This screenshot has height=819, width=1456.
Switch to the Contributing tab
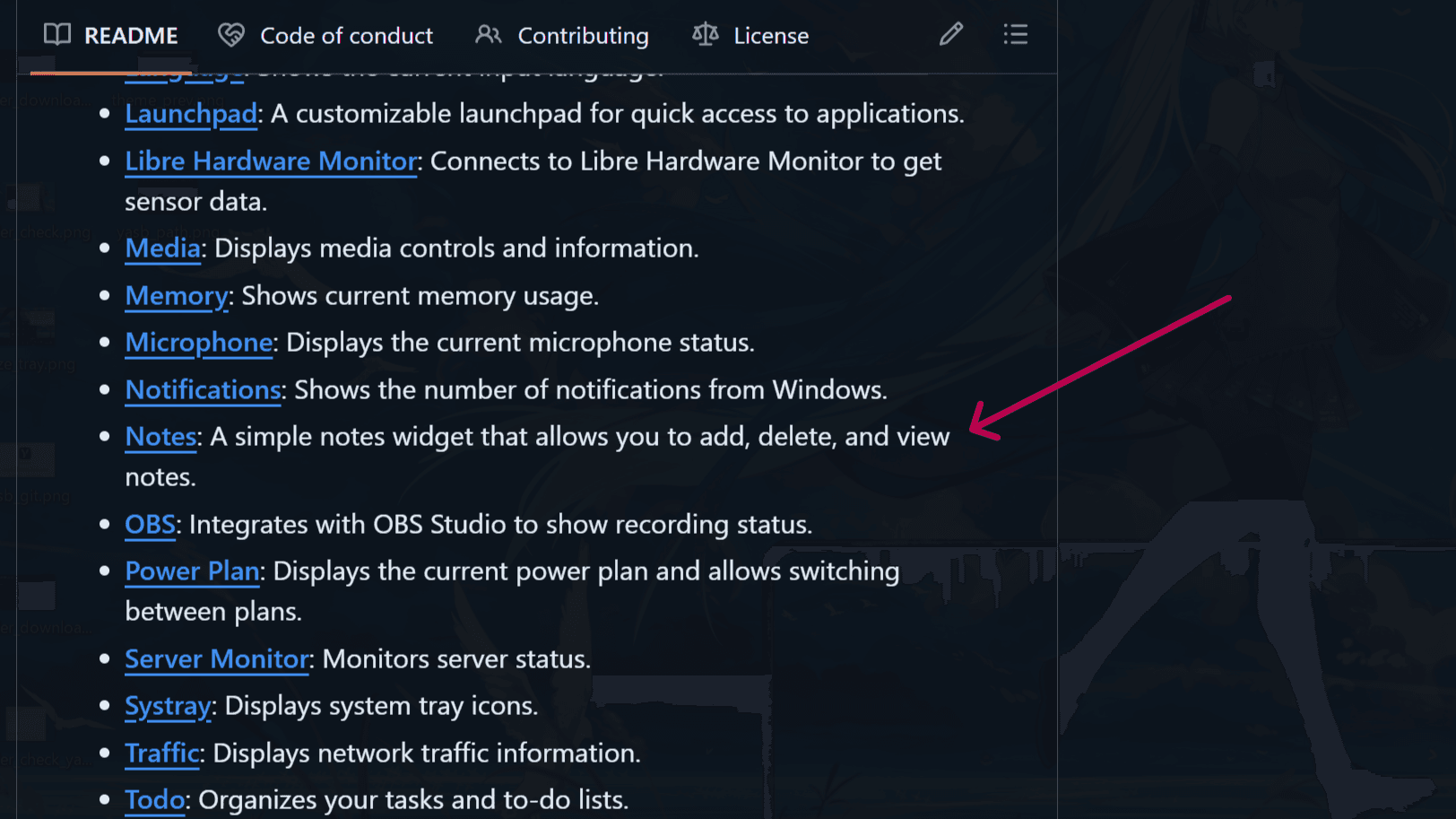pos(583,36)
